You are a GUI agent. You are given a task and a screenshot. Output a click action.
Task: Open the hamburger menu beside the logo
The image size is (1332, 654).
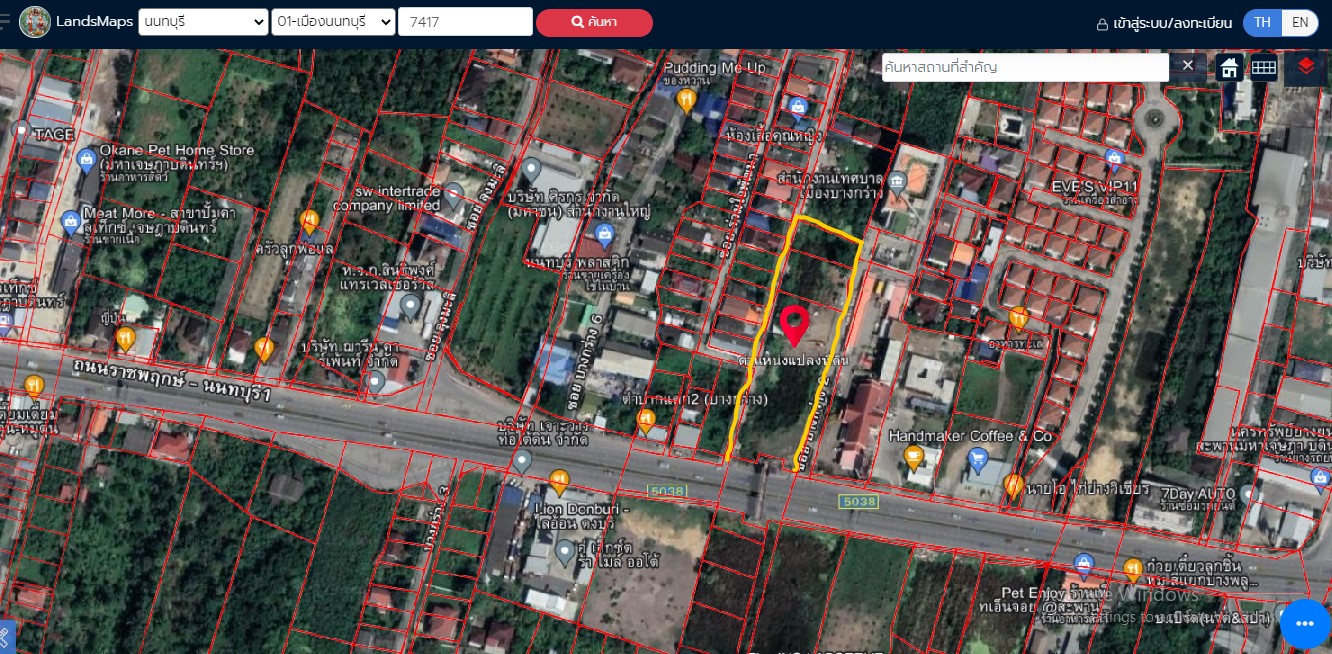click(x=6, y=22)
